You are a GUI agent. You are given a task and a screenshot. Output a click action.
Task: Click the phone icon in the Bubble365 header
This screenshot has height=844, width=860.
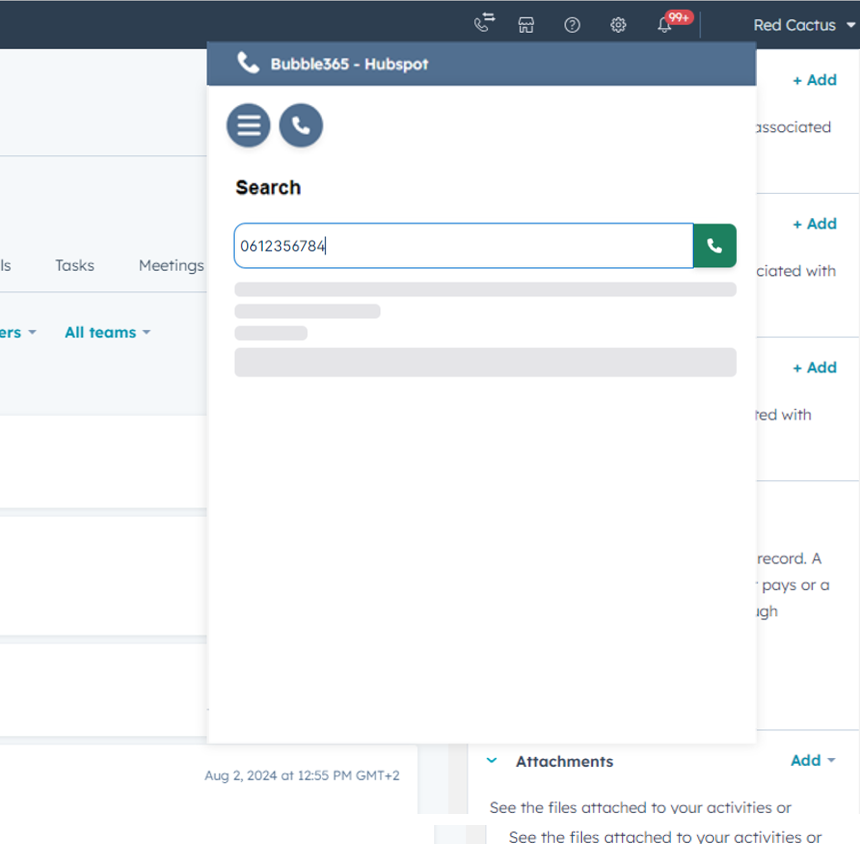pos(248,63)
